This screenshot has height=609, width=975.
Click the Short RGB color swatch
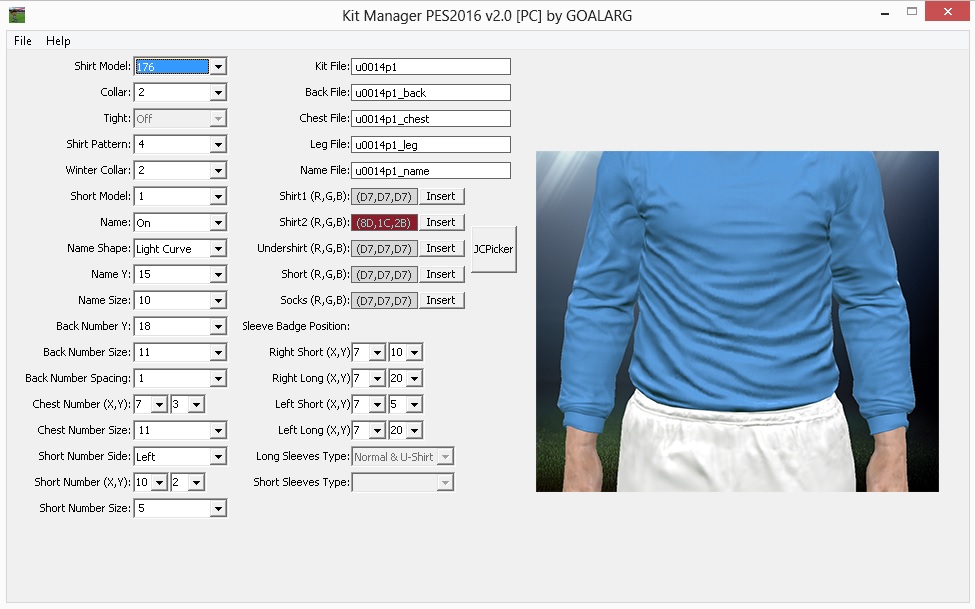[385, 274]
